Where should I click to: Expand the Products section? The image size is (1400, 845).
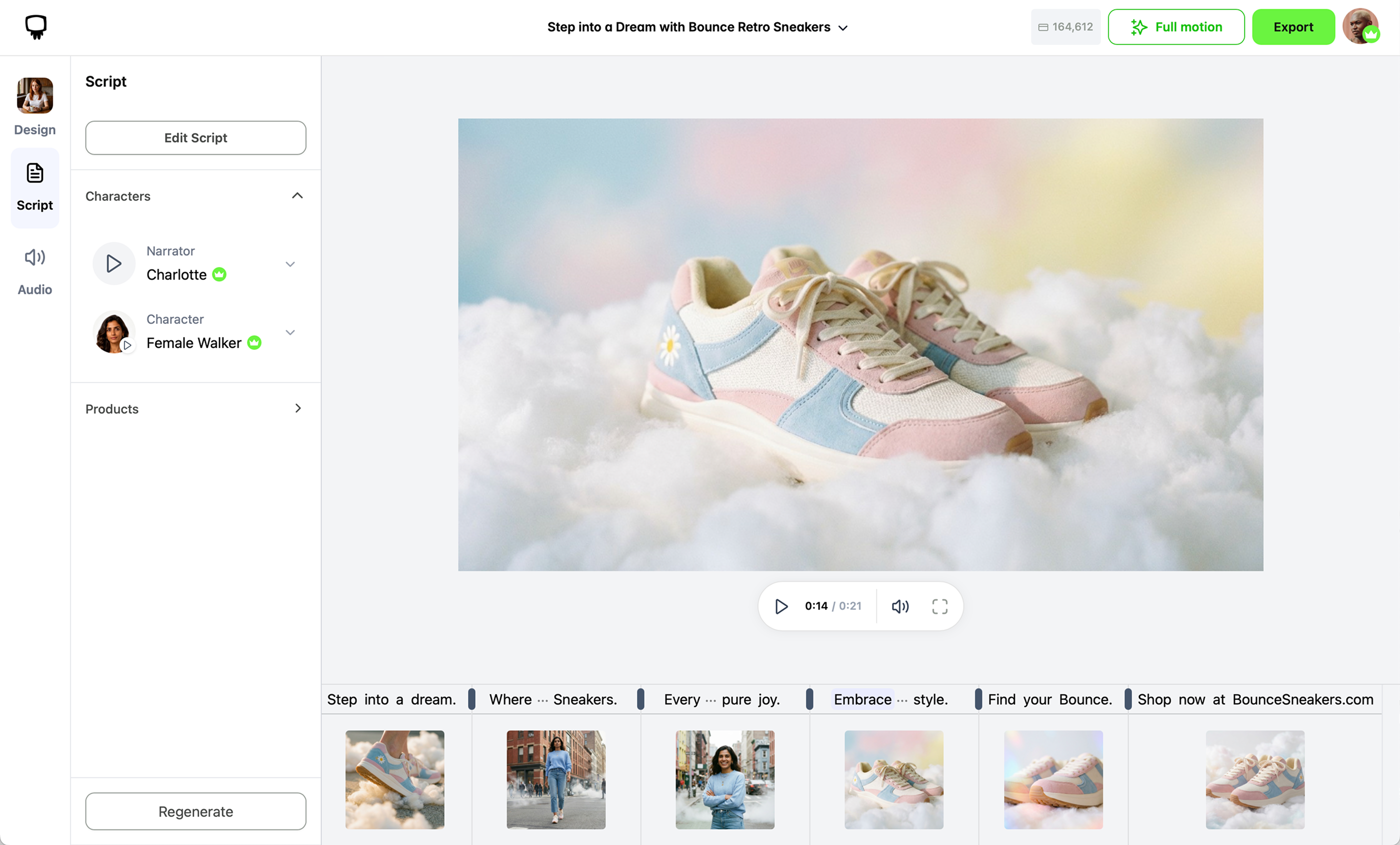pyautogui.click(x=297, y=408)
